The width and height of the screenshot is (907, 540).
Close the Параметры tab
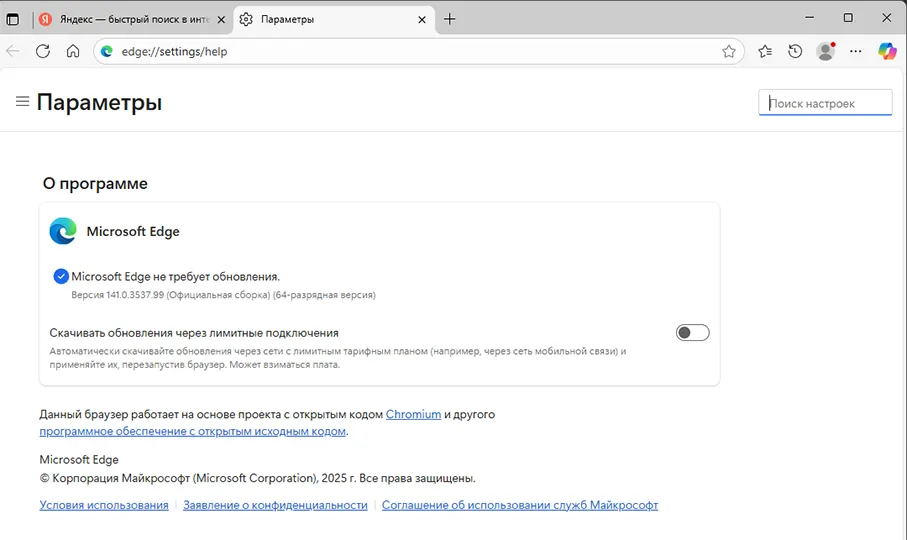422,20
